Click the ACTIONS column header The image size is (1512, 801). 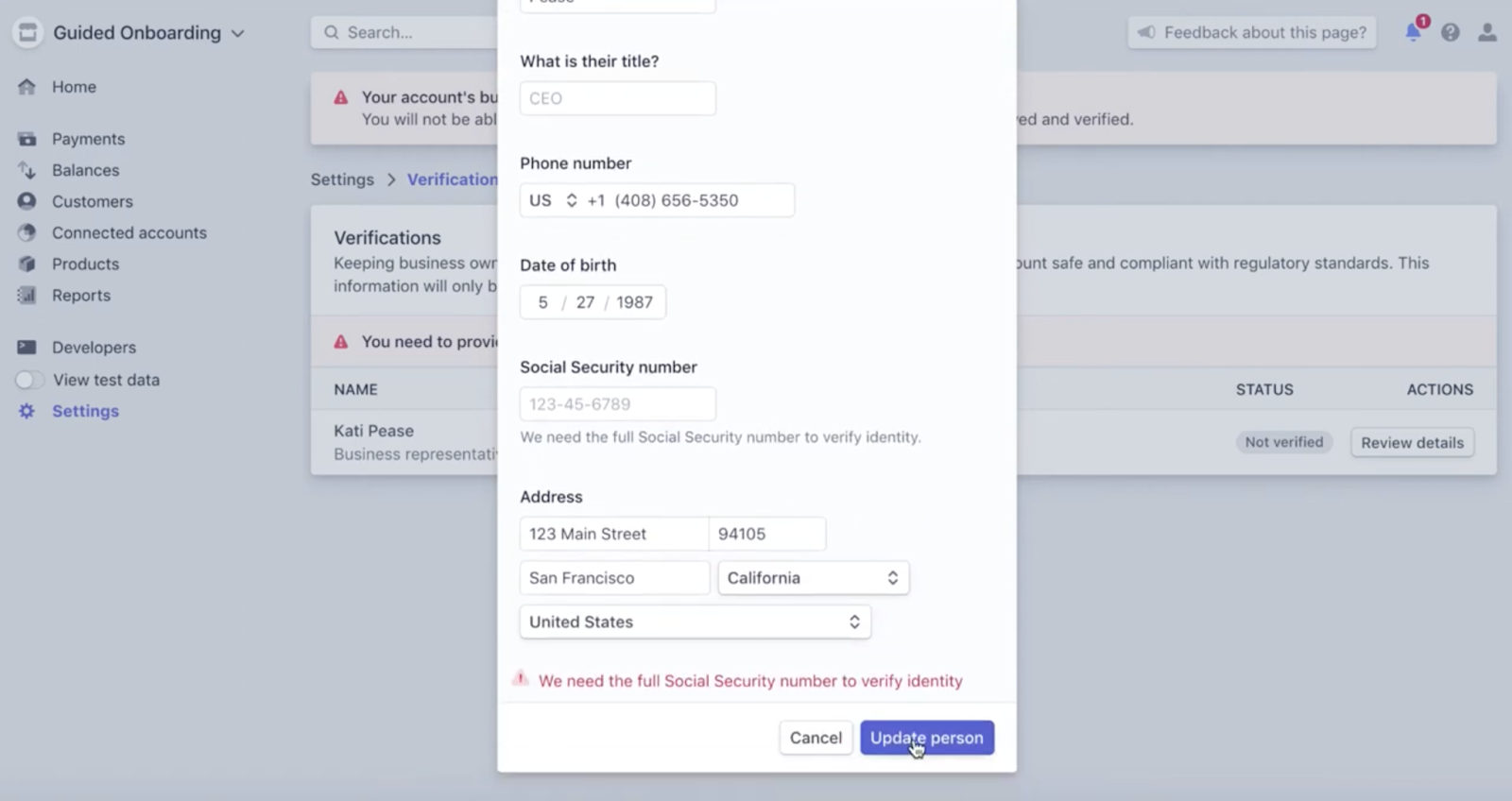(1439, 389)
